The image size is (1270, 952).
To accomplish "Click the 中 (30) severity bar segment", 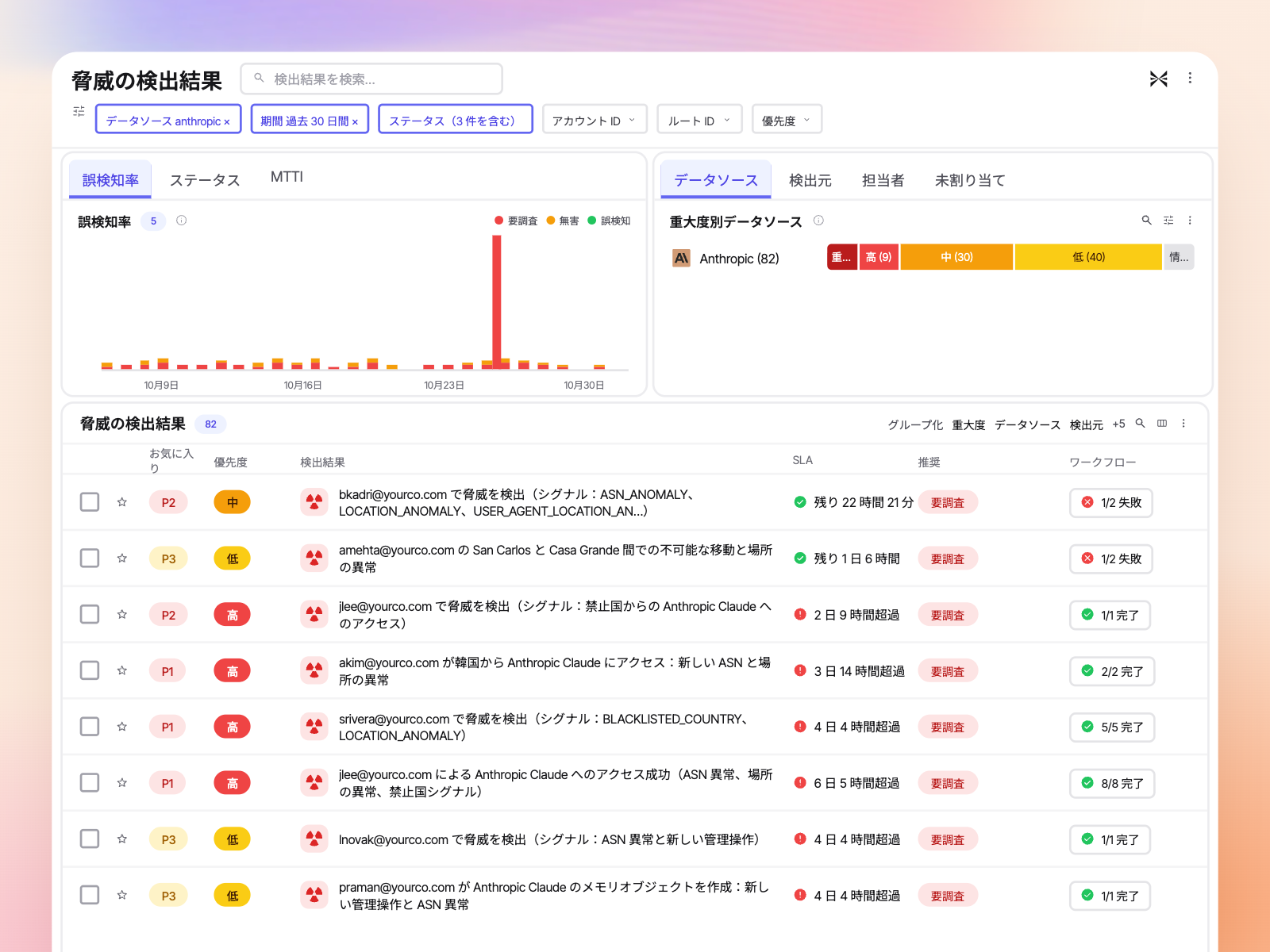I will point(956,257).
